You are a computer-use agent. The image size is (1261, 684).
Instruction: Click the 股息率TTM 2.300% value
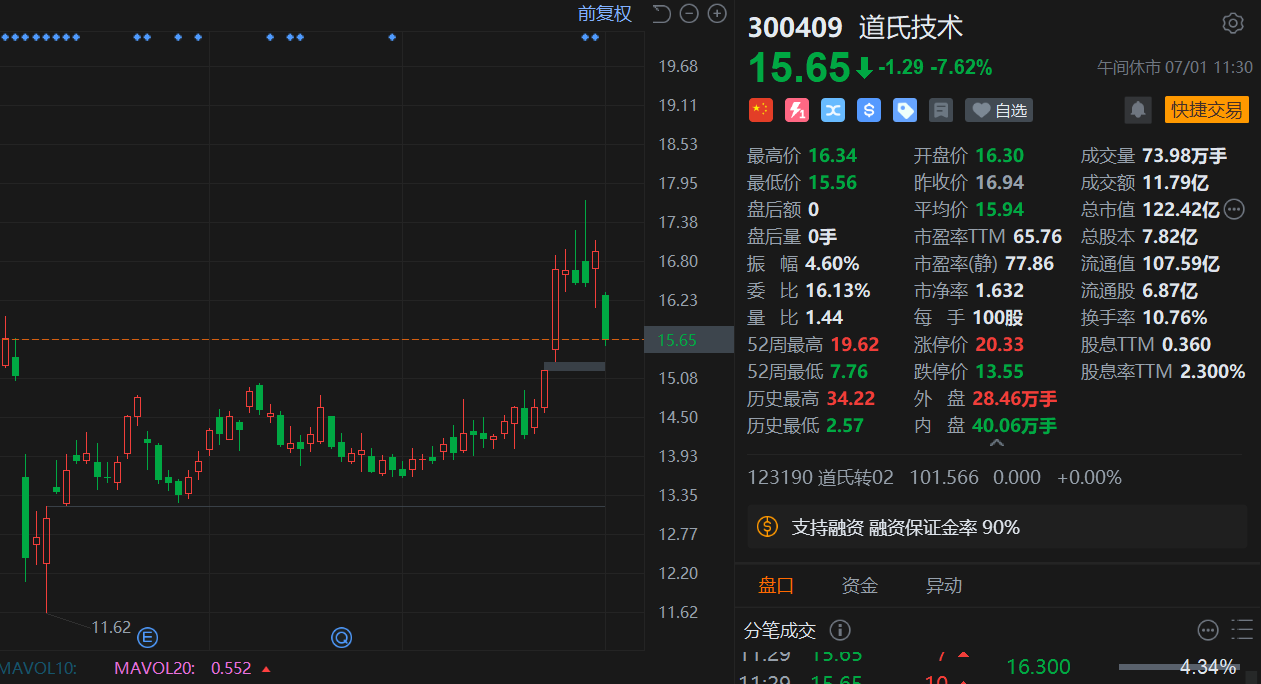(1213, 371)
